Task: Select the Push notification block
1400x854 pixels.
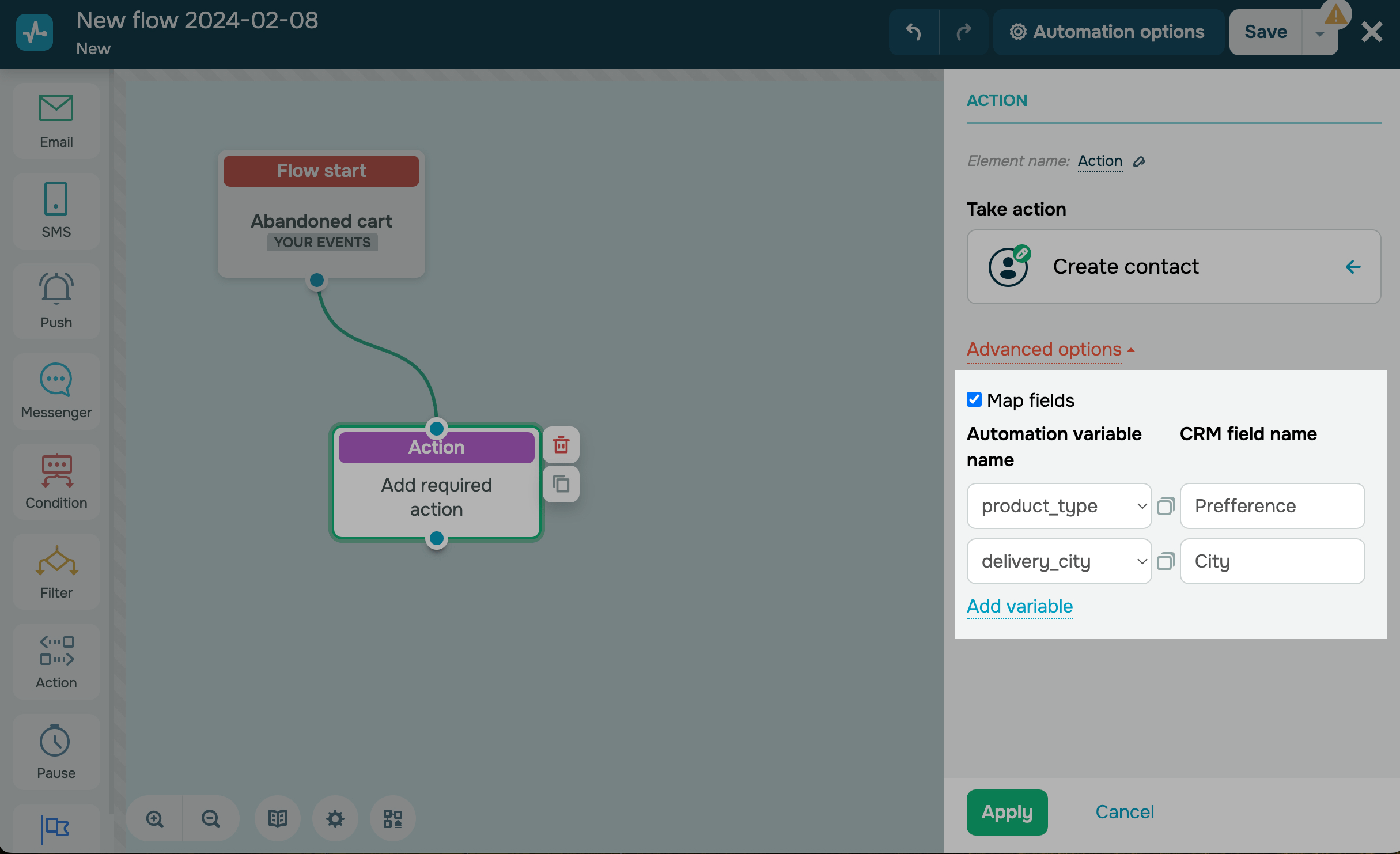Action: click(x=56, y=301)
